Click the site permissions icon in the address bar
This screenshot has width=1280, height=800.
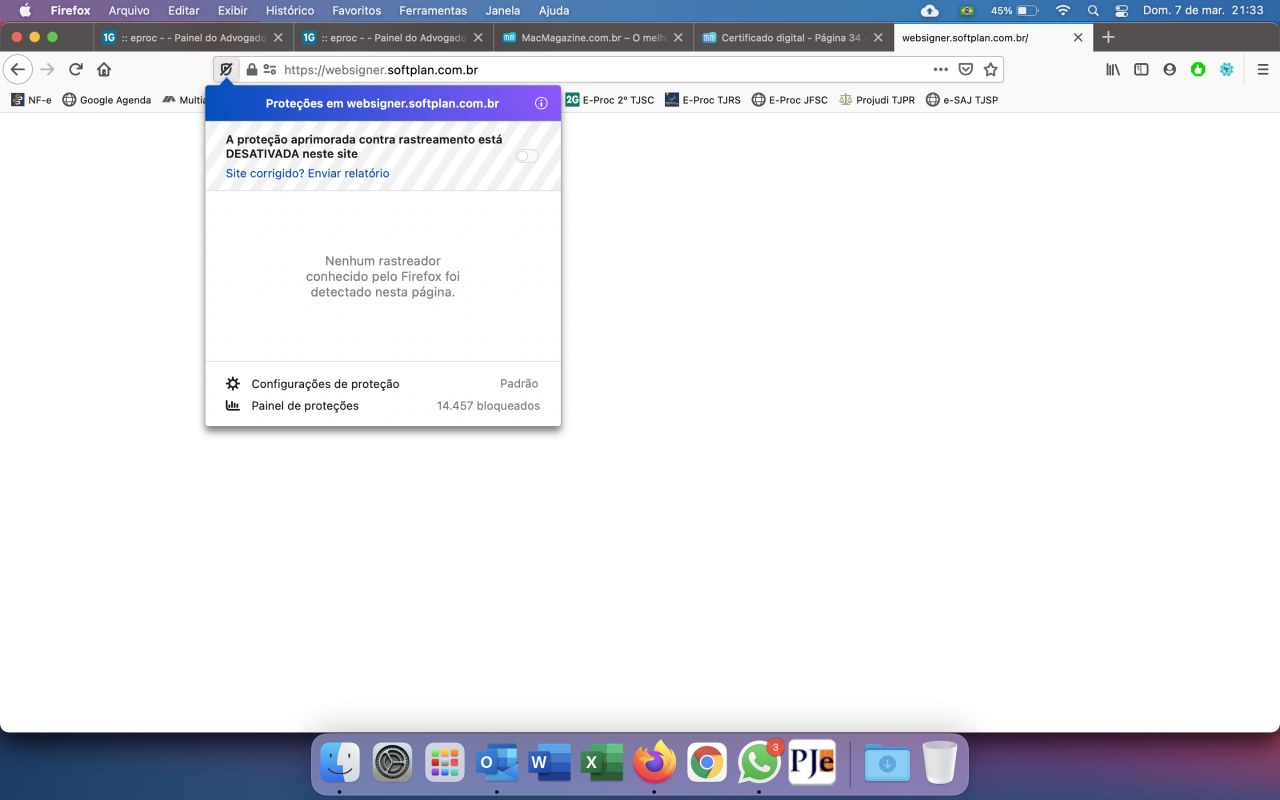click(269, 70)
